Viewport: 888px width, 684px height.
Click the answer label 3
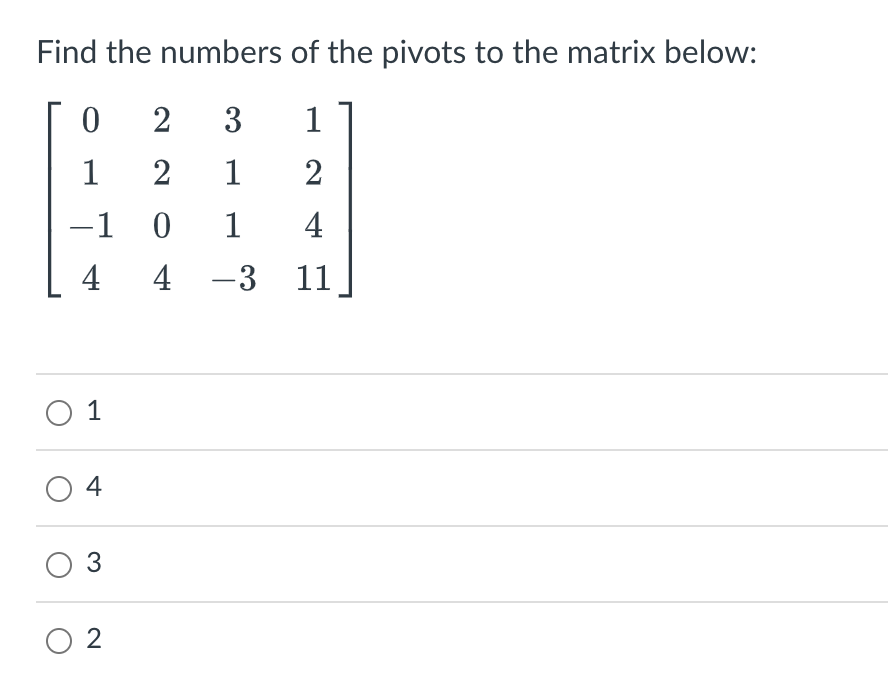tap(92, 564)
